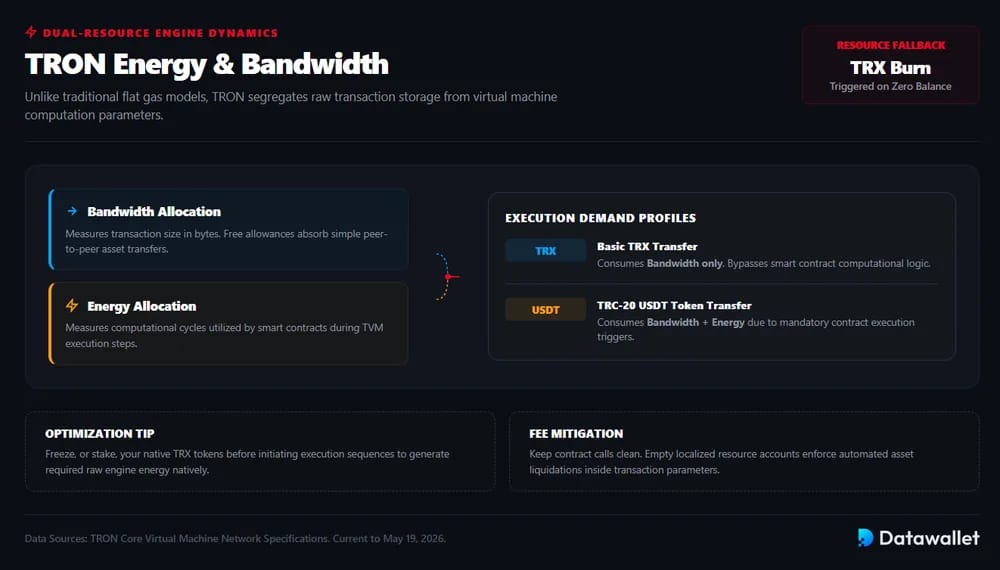This screenshot has height=570, width=1000.
Task: Select the blue TRX badge
Action: [x=545, y=251]
